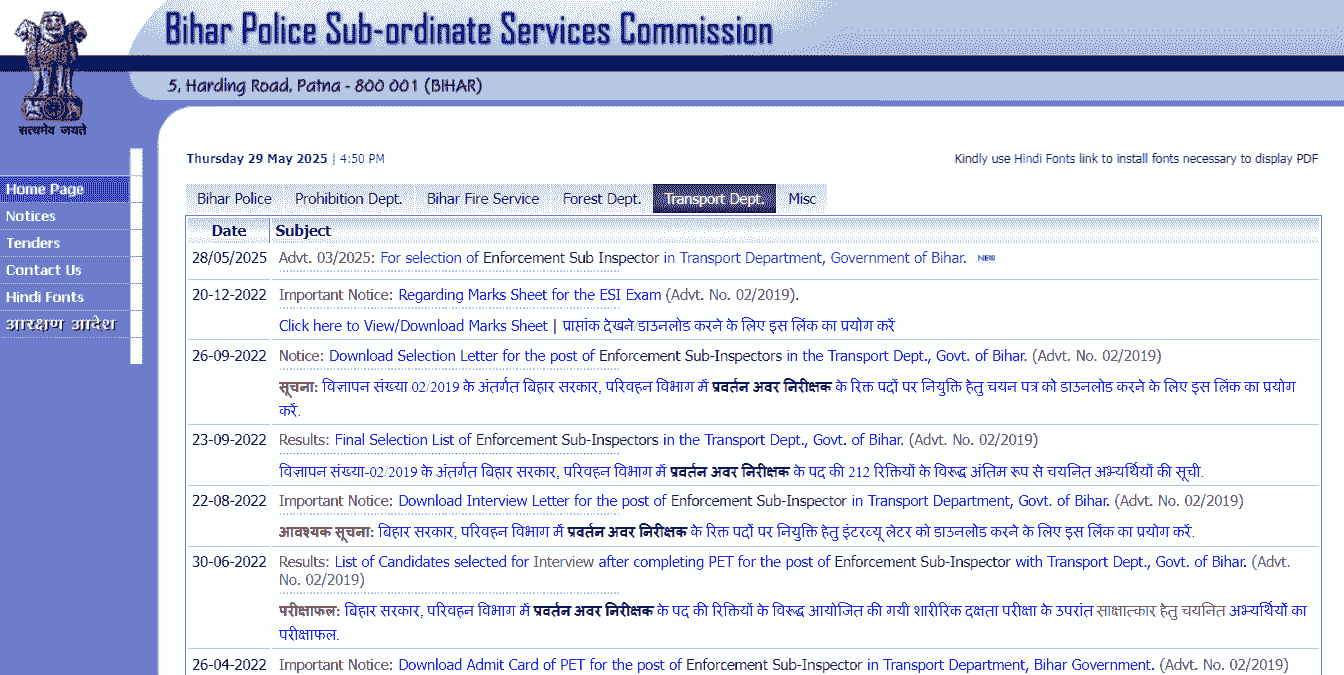
Task: Click the date 20-12-2022
Action: (x=230, y=295)
